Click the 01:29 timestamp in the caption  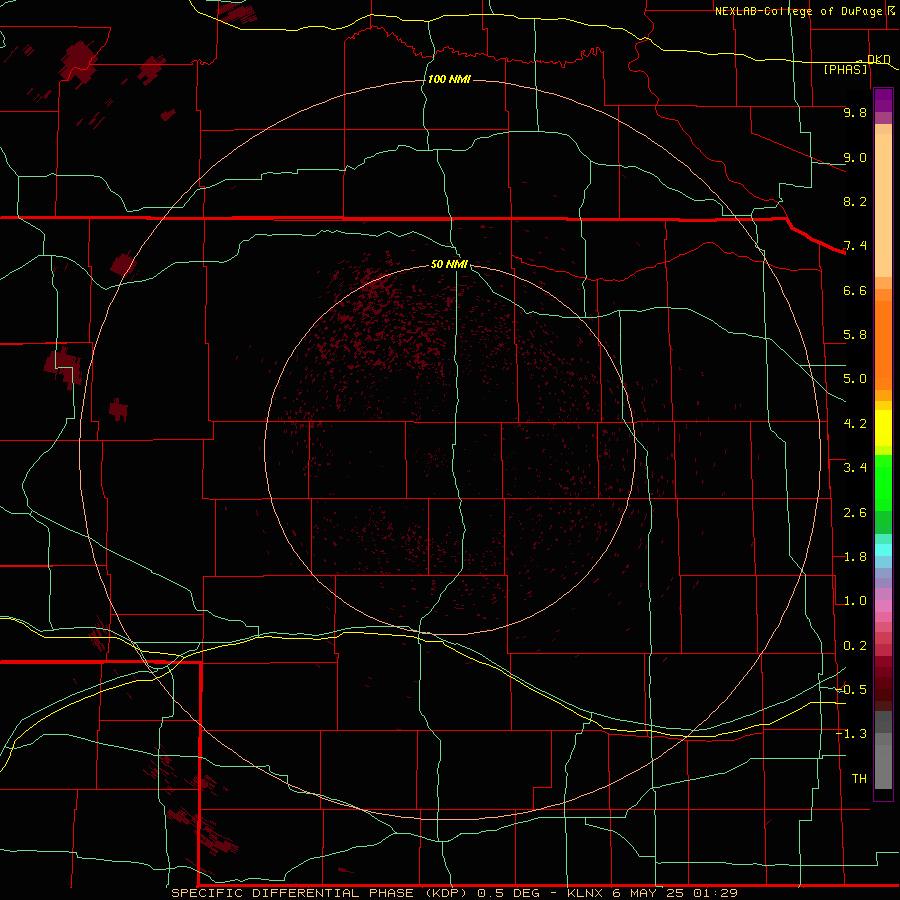coord(715,893)
